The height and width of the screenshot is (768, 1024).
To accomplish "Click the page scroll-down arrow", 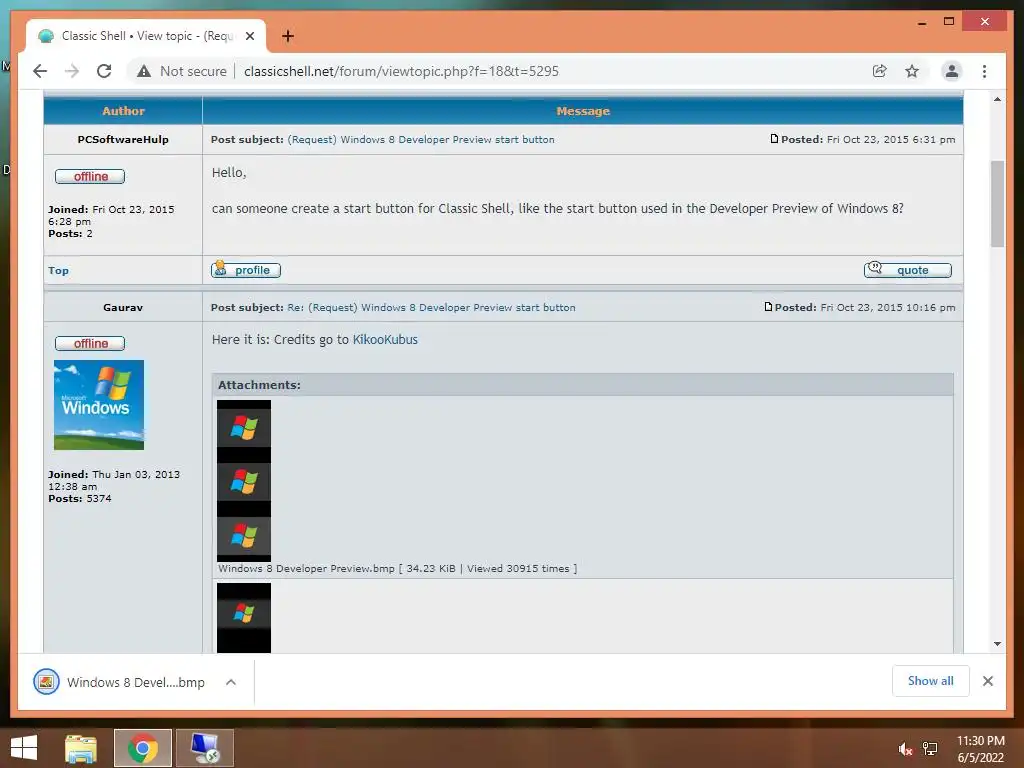I will (x=997, y=644).
